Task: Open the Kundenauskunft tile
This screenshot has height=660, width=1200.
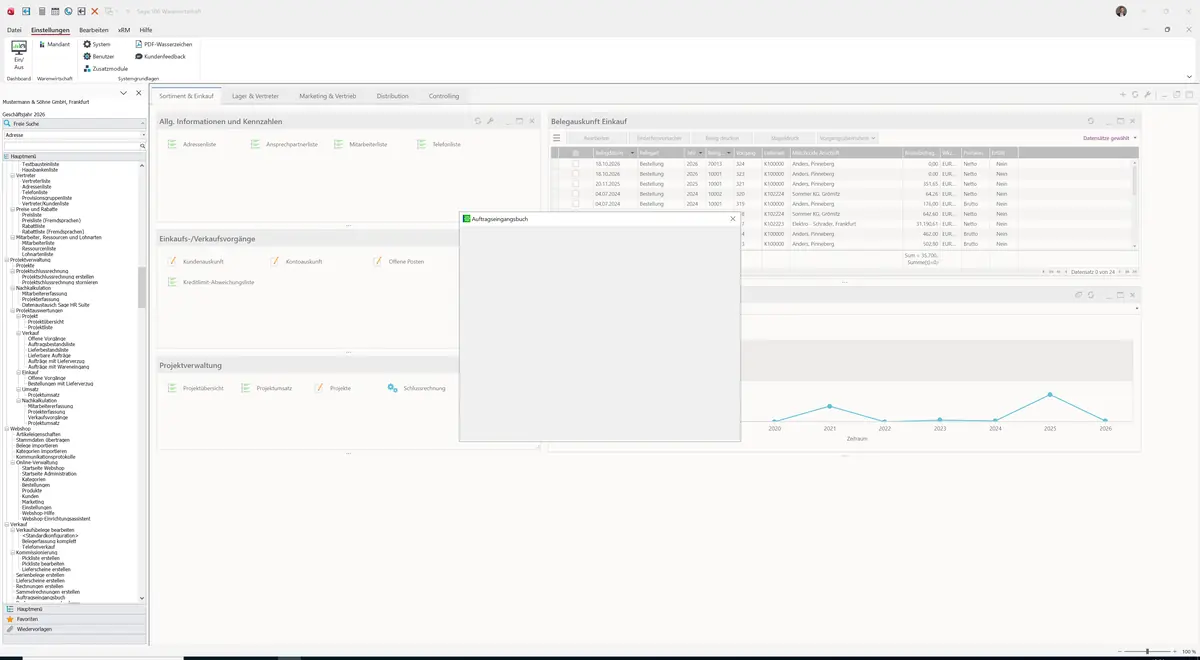Action: 195,261
